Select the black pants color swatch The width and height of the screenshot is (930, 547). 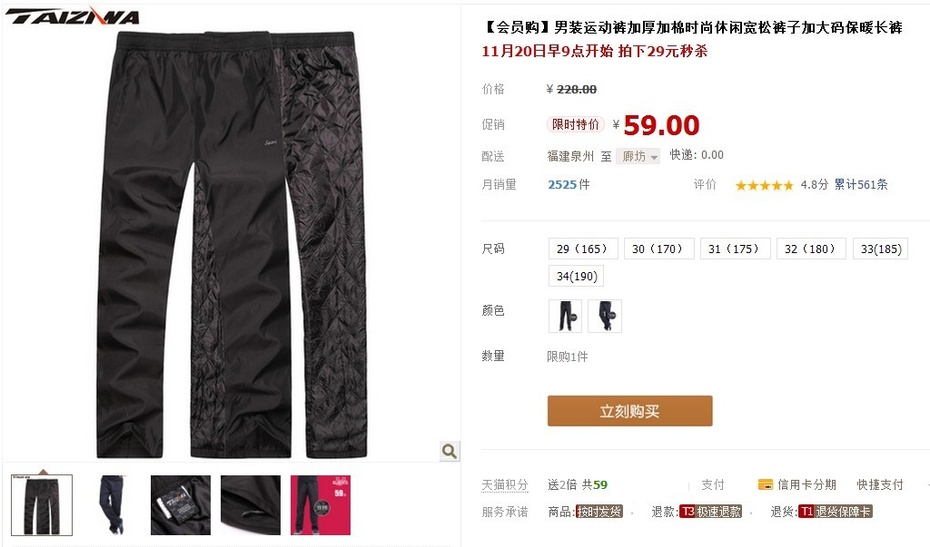565,316
